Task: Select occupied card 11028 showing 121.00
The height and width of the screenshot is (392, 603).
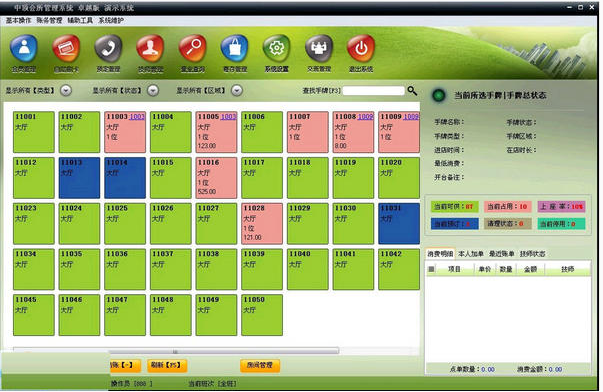Action: coord(262,224)
